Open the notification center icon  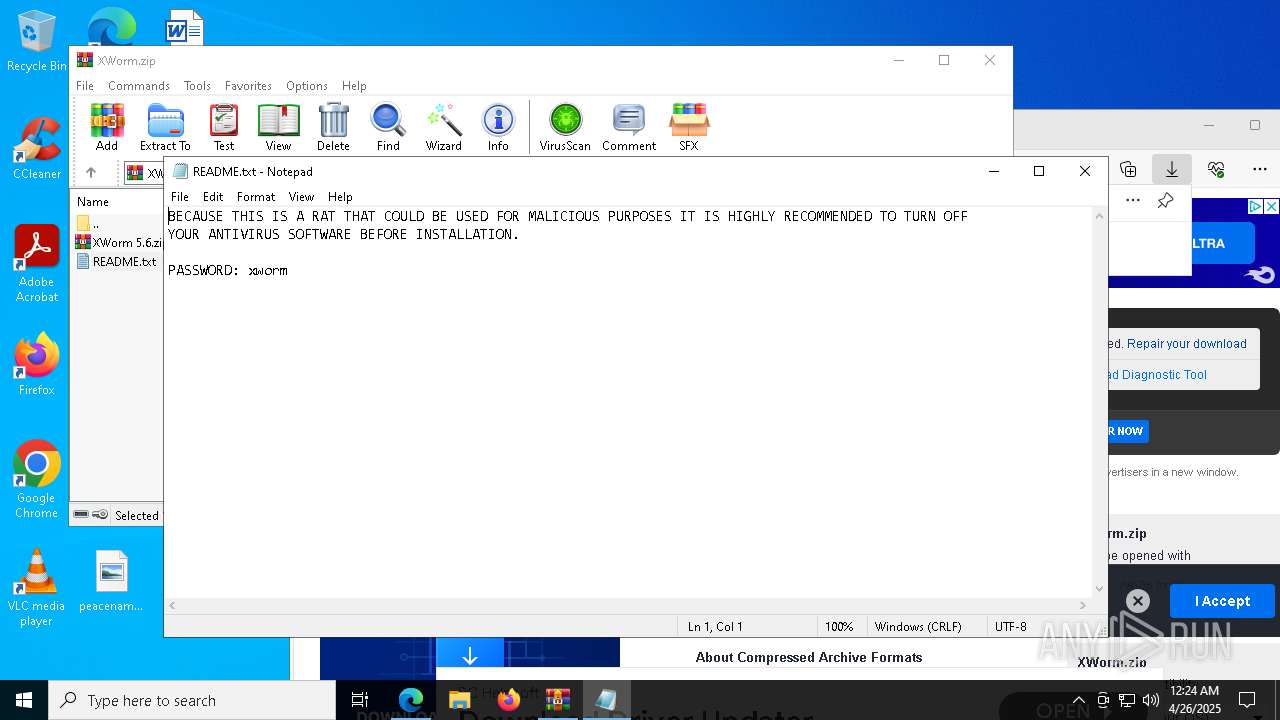pyautogui.click(x=1247, y=700)
